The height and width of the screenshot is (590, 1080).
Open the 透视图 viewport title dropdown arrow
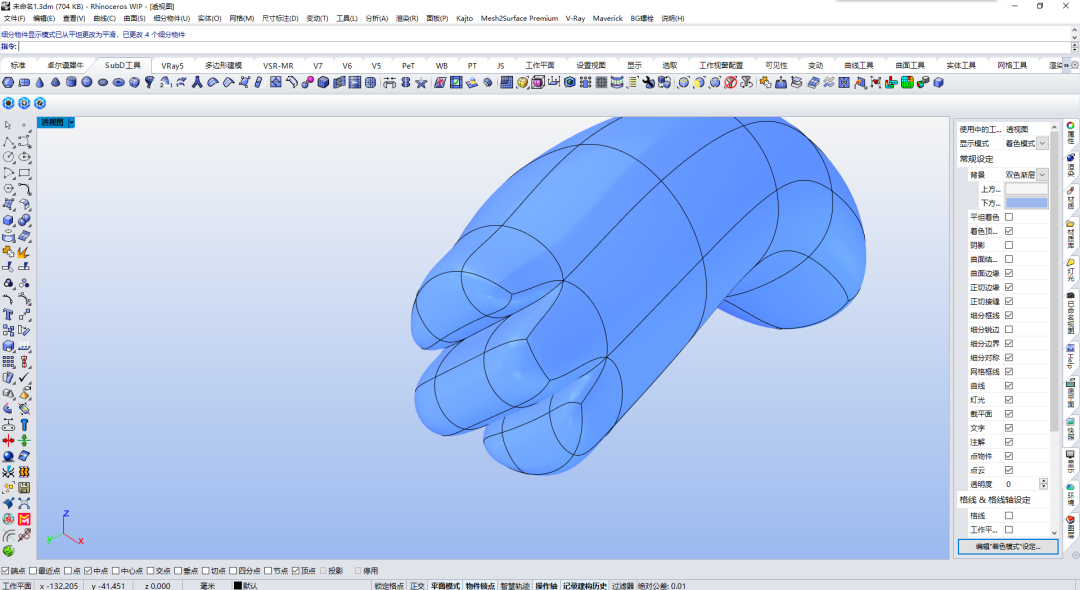click(x=71, y=123)
